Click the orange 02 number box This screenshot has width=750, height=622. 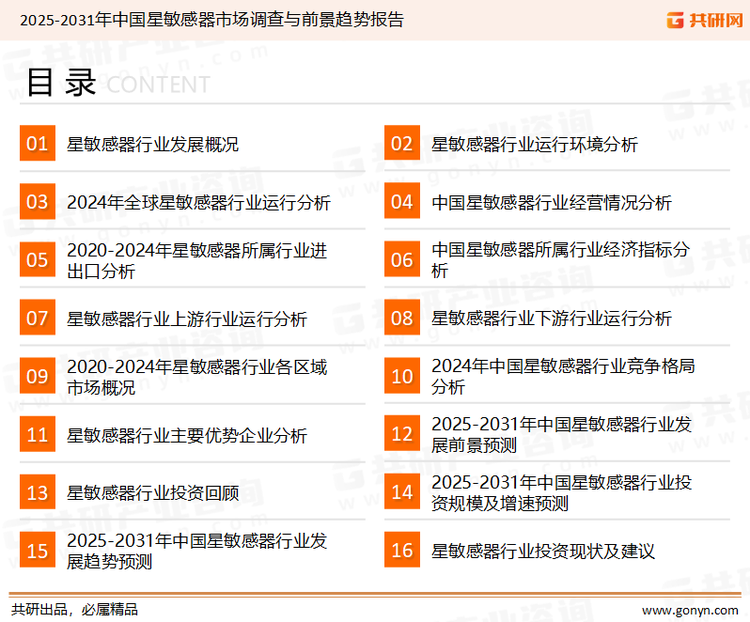point(402,143)
